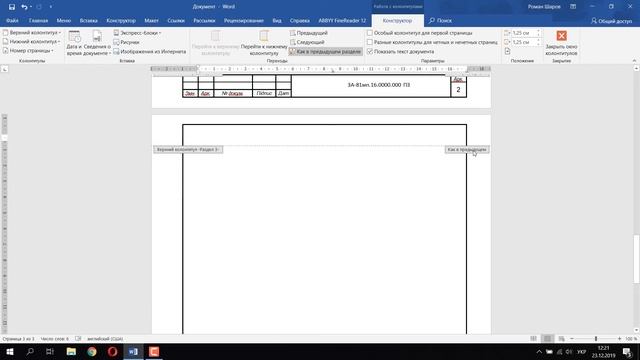Click the Как в предыдущем tag on the page
The width and height of the screenshot is (640, 360).
467,150
